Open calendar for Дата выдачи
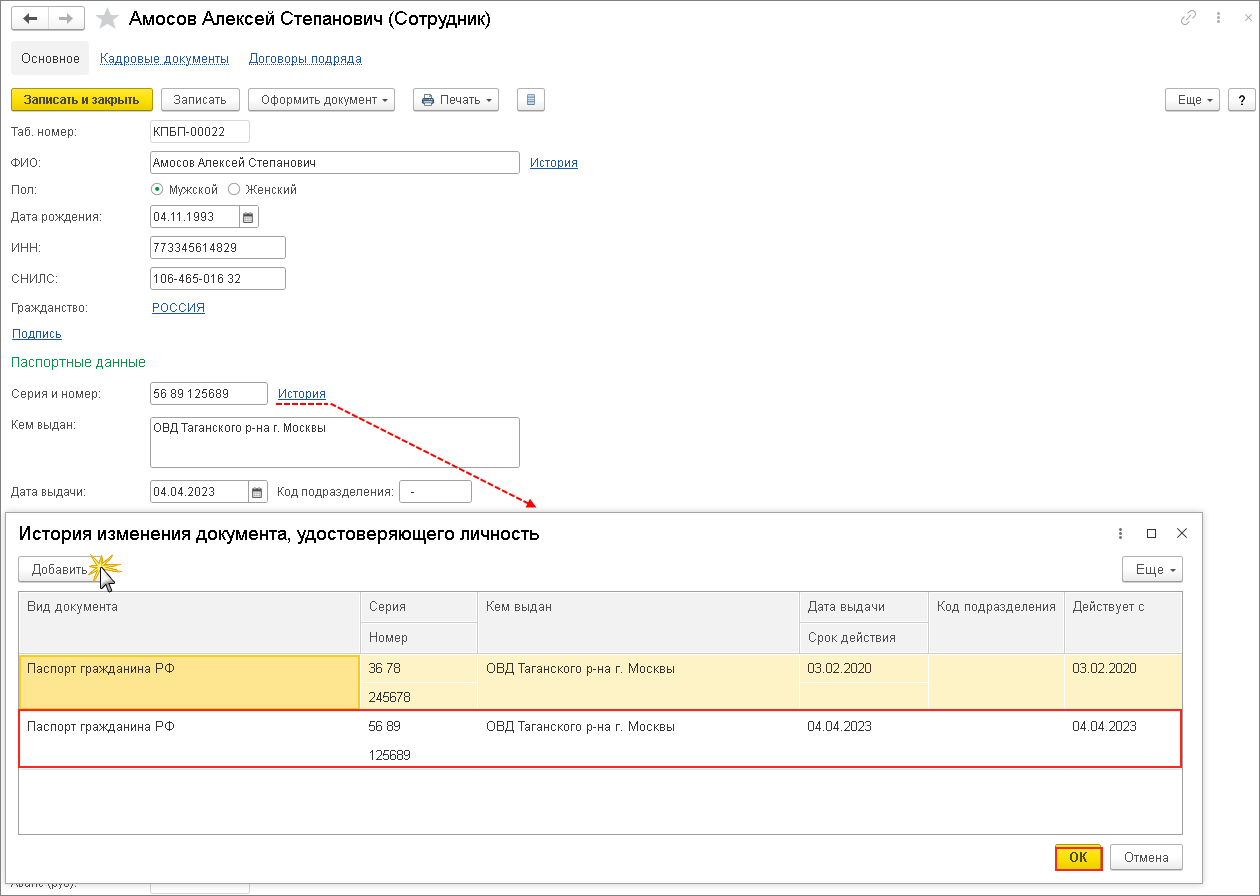Image resolution: width=1260 pixels, height=896 pixels. click(x=258, y=492)
